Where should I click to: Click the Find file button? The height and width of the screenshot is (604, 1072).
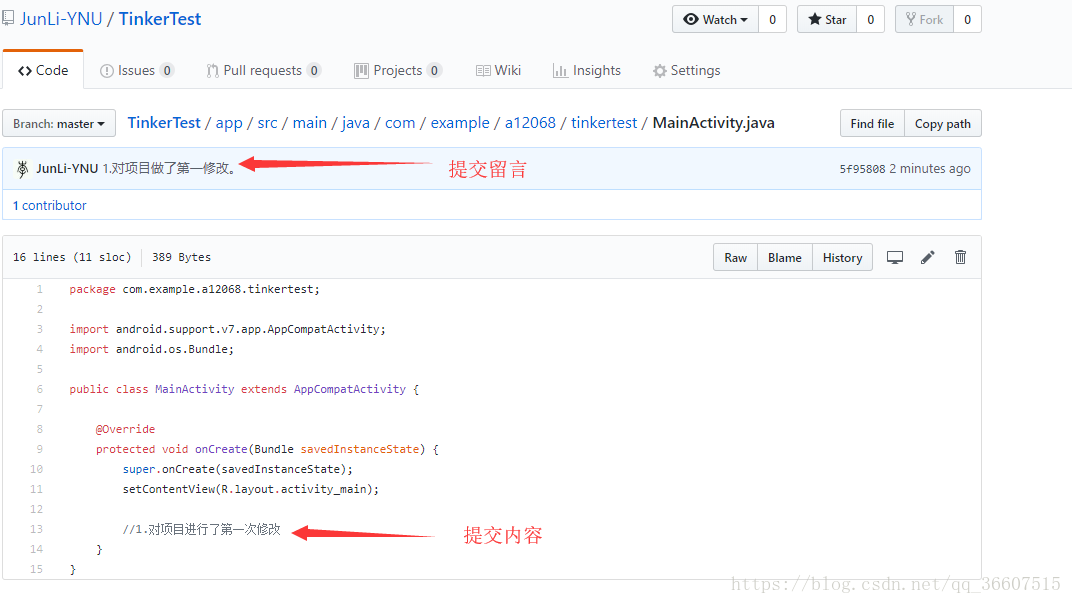pos(872,124)
